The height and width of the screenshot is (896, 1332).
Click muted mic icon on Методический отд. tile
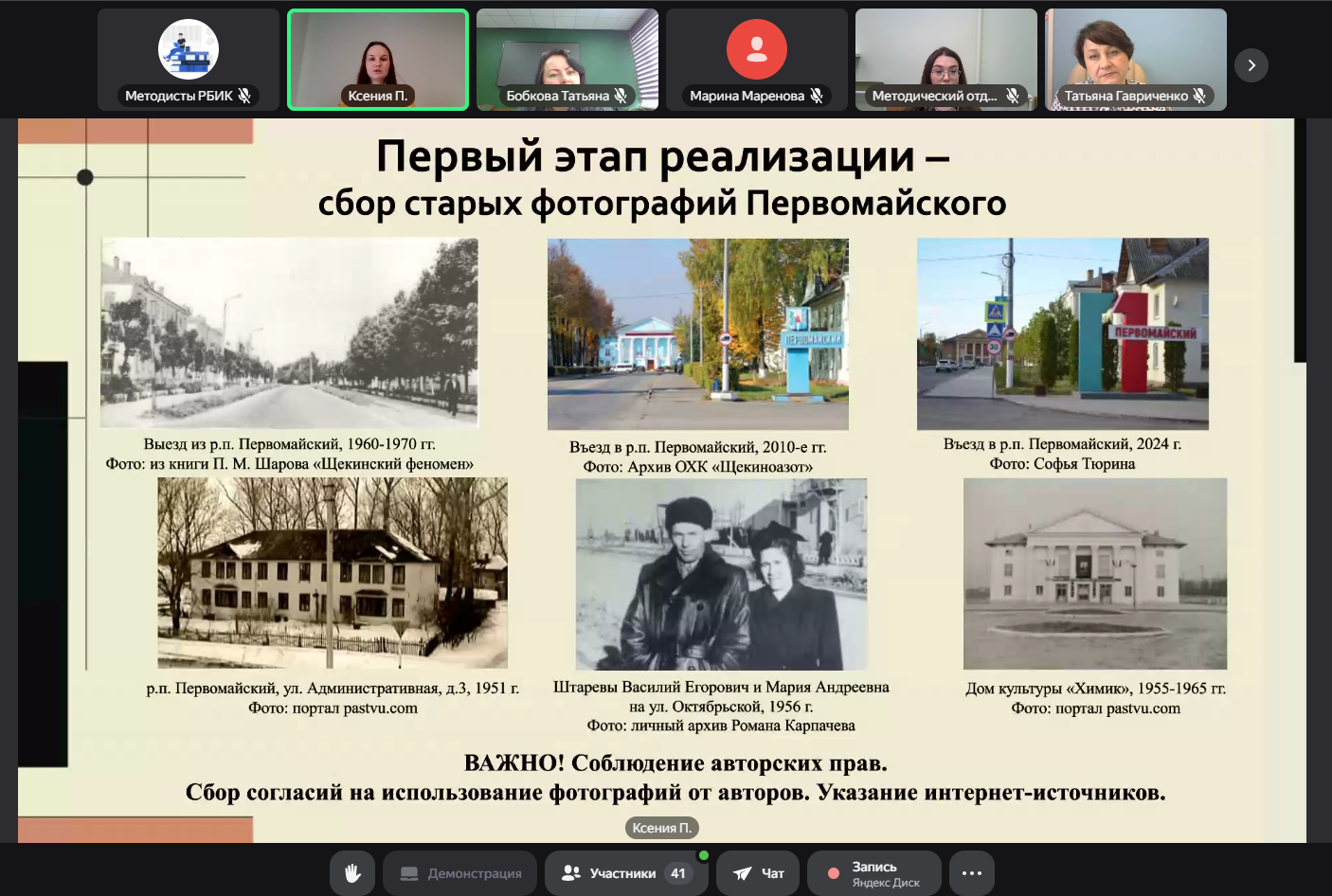pyautogui.click(x=1012, y=96)
